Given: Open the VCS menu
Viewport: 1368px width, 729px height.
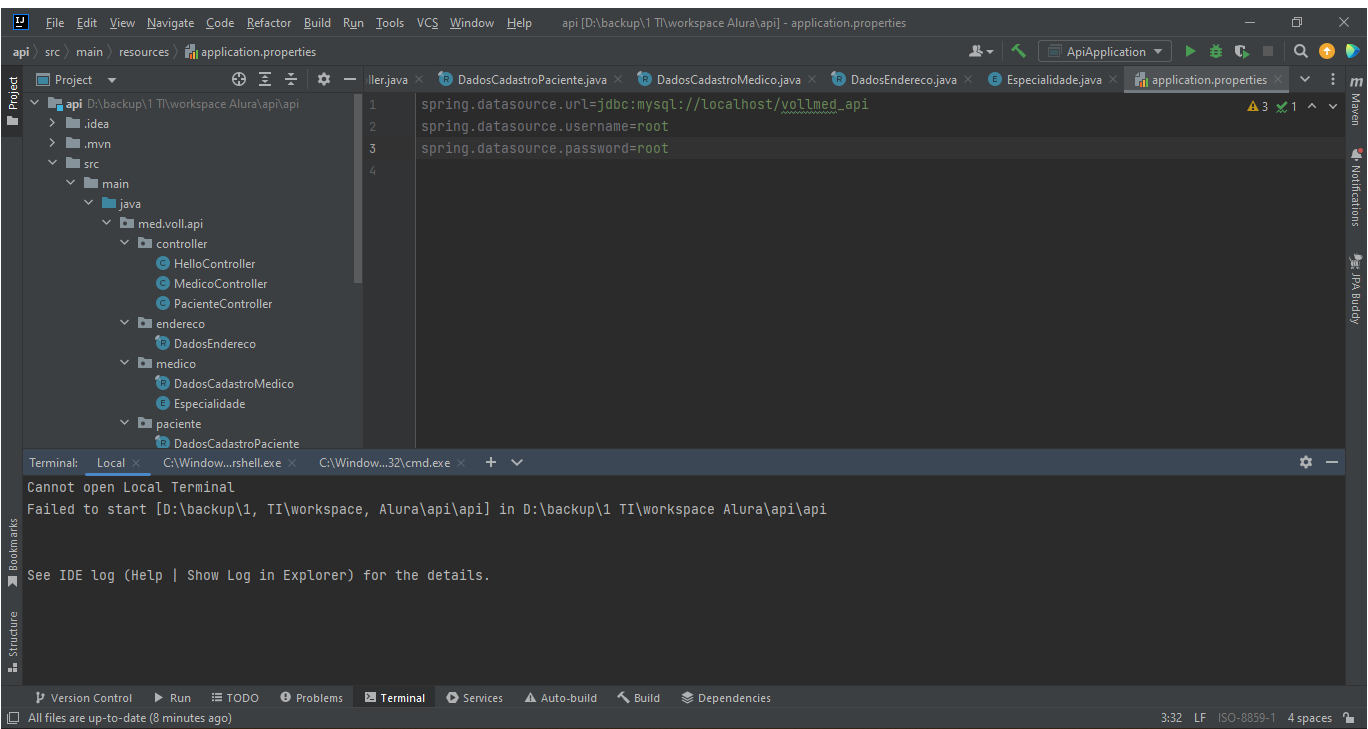Looking at the screenshot, I should coord(427,22).
